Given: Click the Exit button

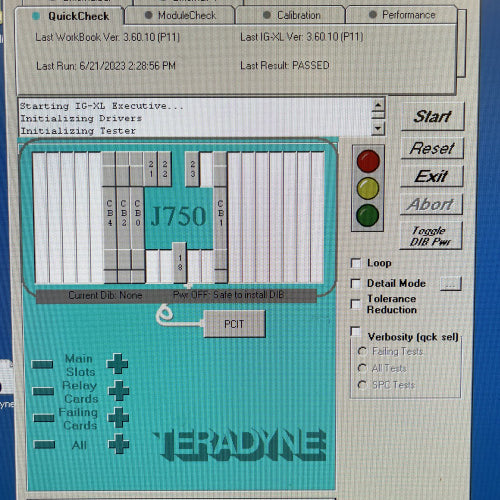Looking at the screenshot, I should pyautogui.click(x=431, y=176).
